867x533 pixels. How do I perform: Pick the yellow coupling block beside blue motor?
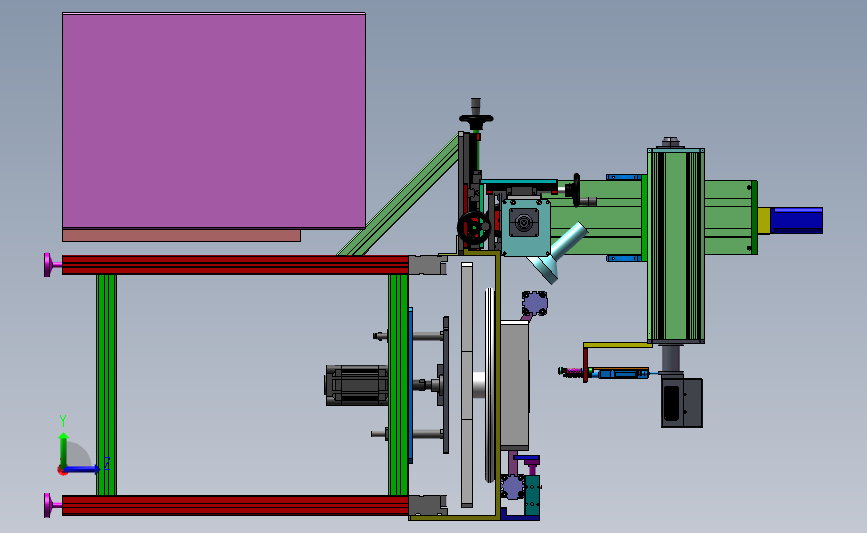764,221
